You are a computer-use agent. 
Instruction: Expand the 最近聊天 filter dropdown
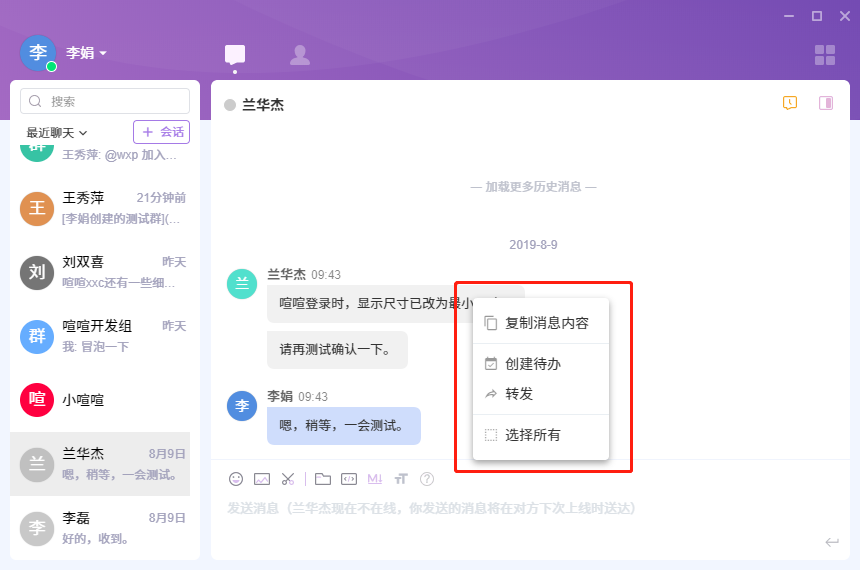[x=57, y=132]
